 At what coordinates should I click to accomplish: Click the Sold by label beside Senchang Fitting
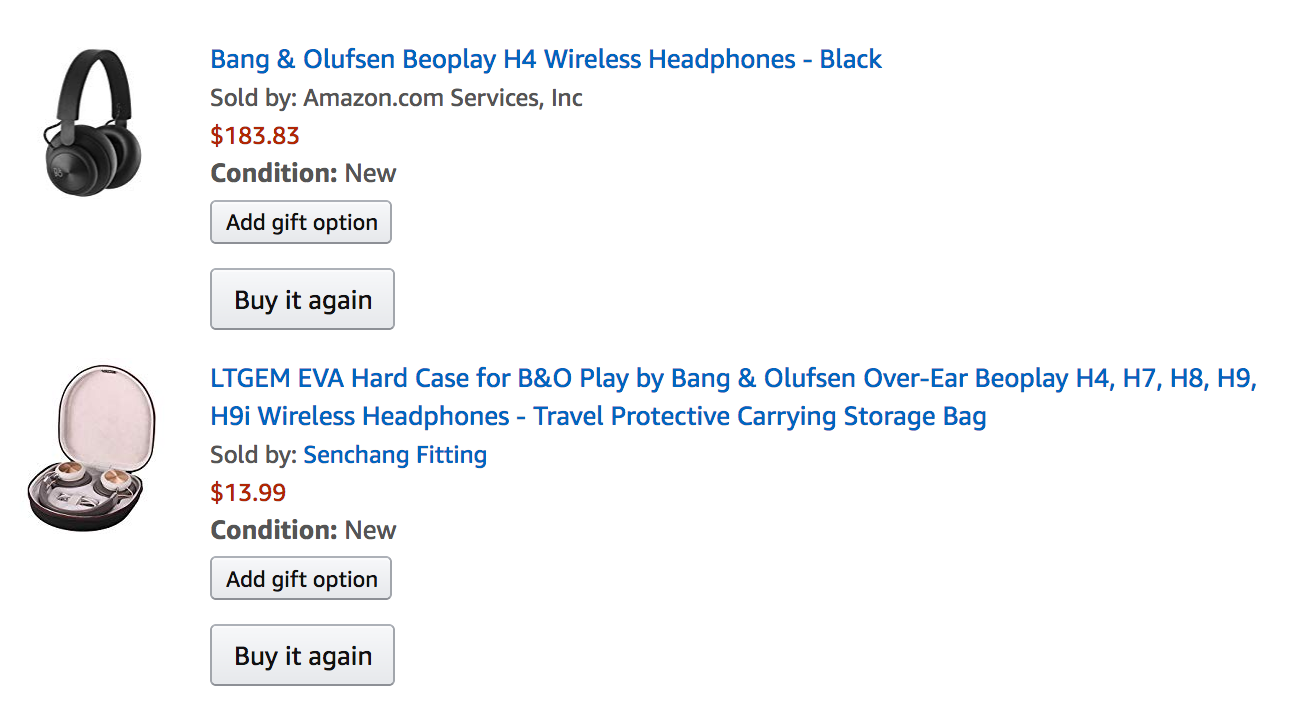click(x=253, y=455)
